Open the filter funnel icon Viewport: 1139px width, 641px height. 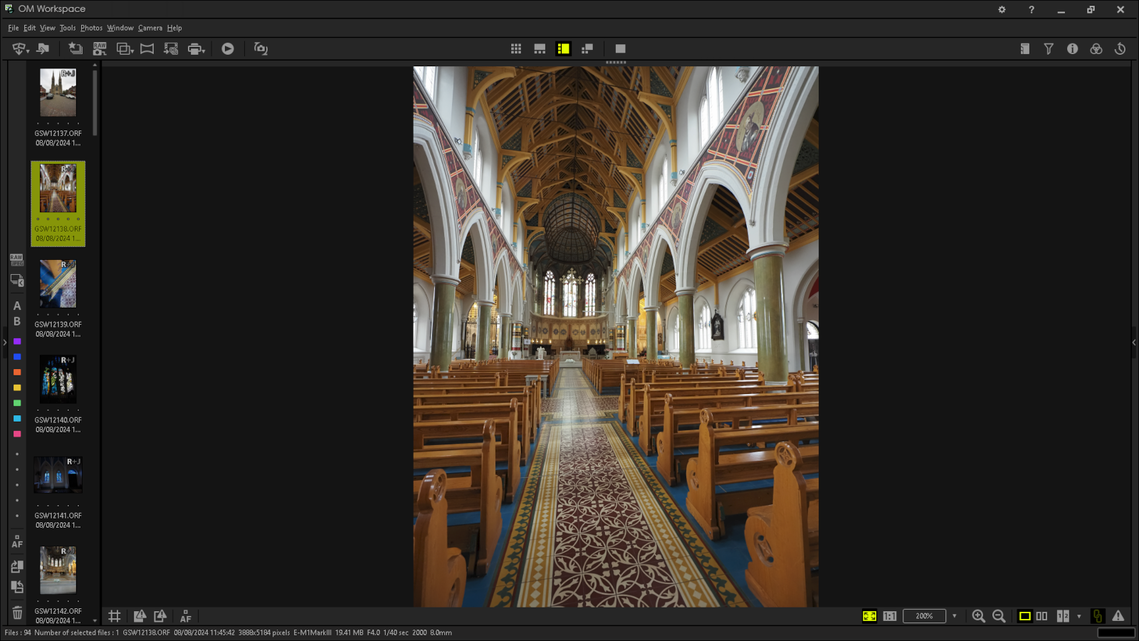pos(1048,49)
